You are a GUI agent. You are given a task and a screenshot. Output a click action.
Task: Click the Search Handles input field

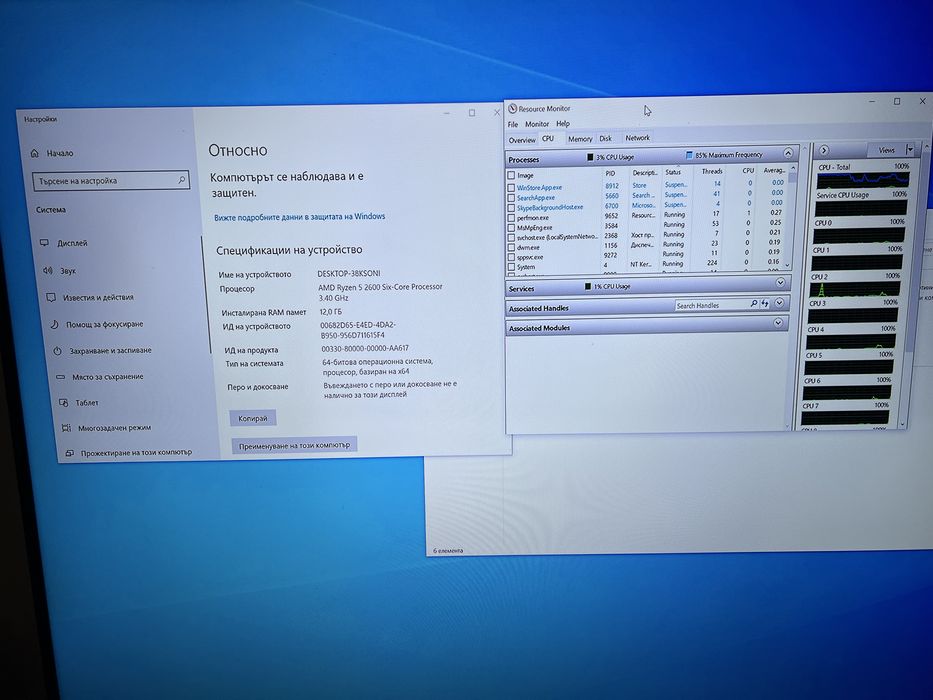click(x=710, y=305)
